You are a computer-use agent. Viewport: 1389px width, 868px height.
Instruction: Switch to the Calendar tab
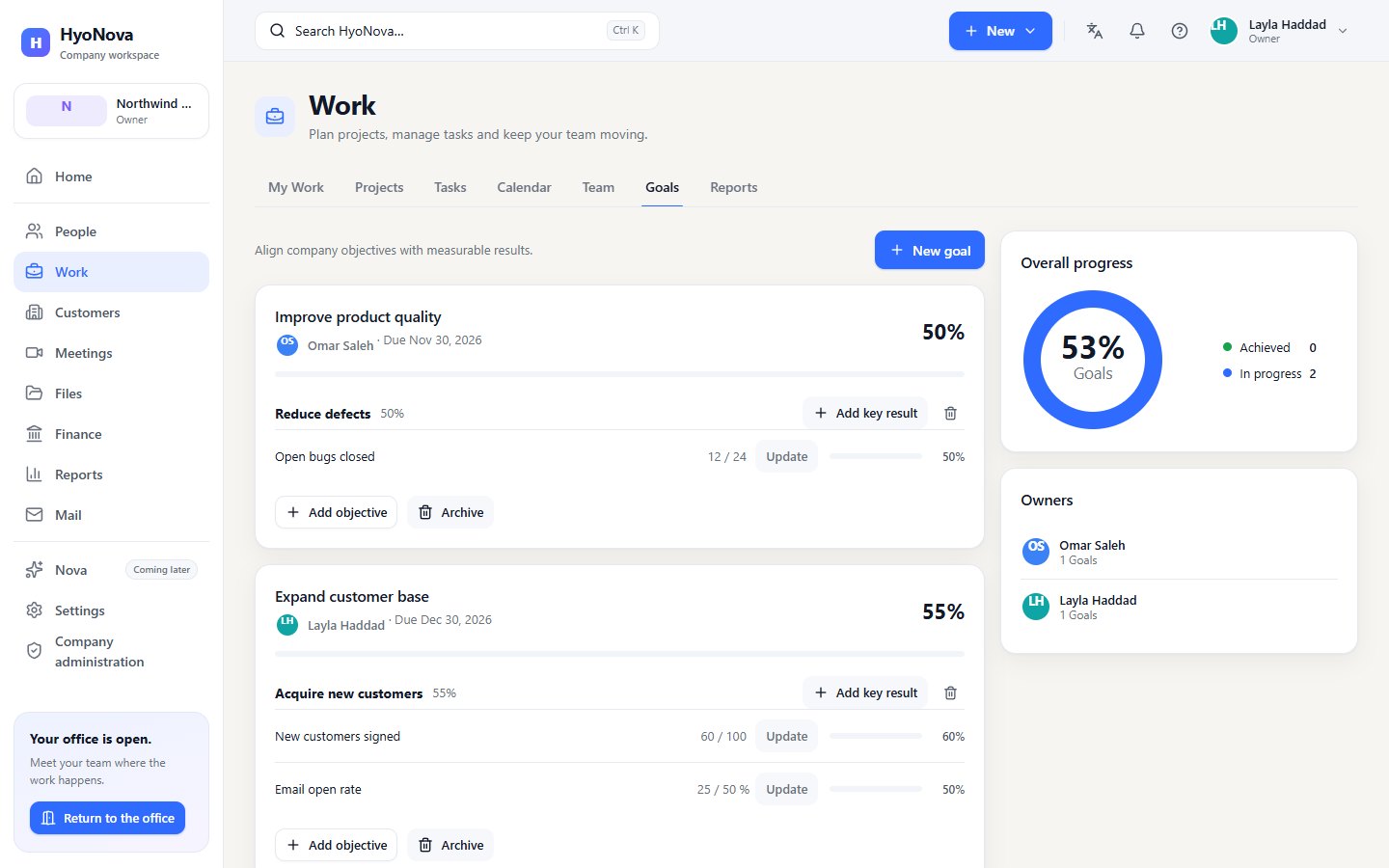(525, 187)
